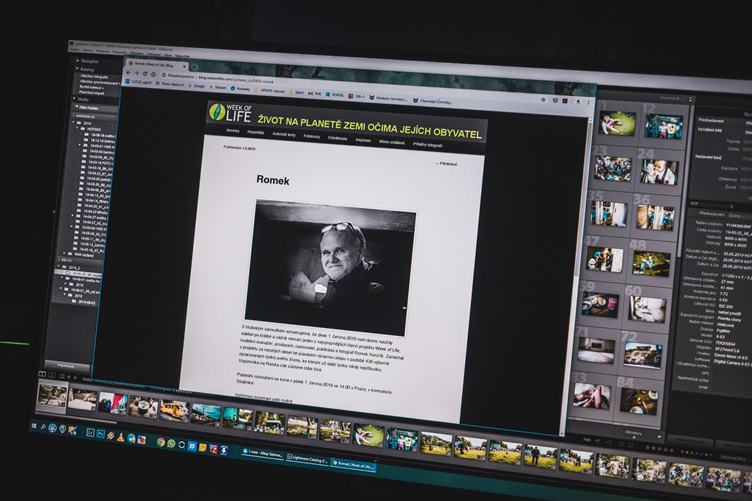Click the Week of Life logo

click(x=231, y=113)
